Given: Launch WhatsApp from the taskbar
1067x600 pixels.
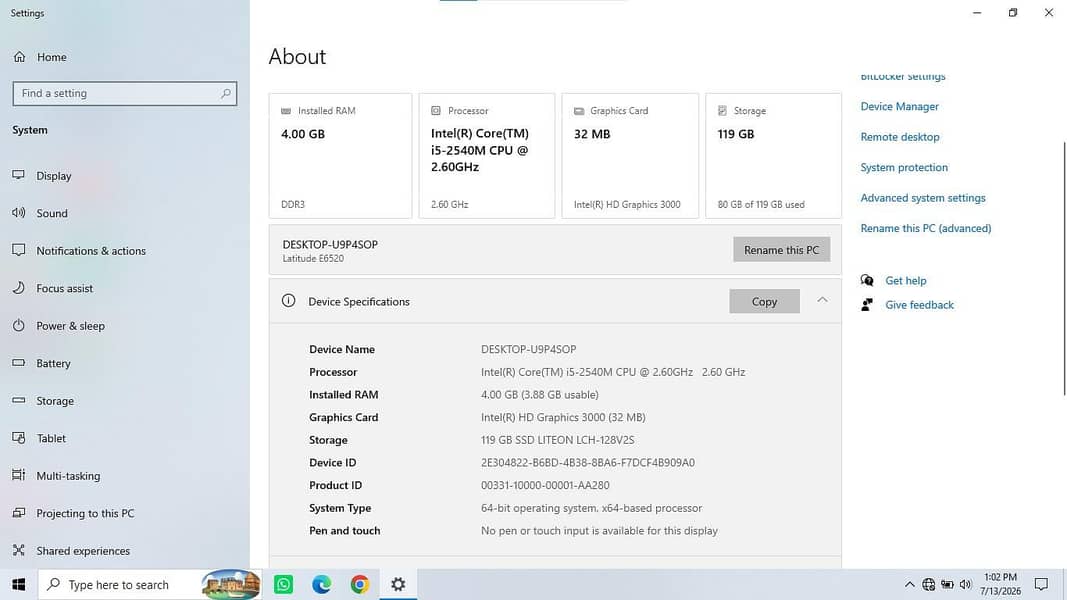Looking at the screenshot, I should point(284,584).
